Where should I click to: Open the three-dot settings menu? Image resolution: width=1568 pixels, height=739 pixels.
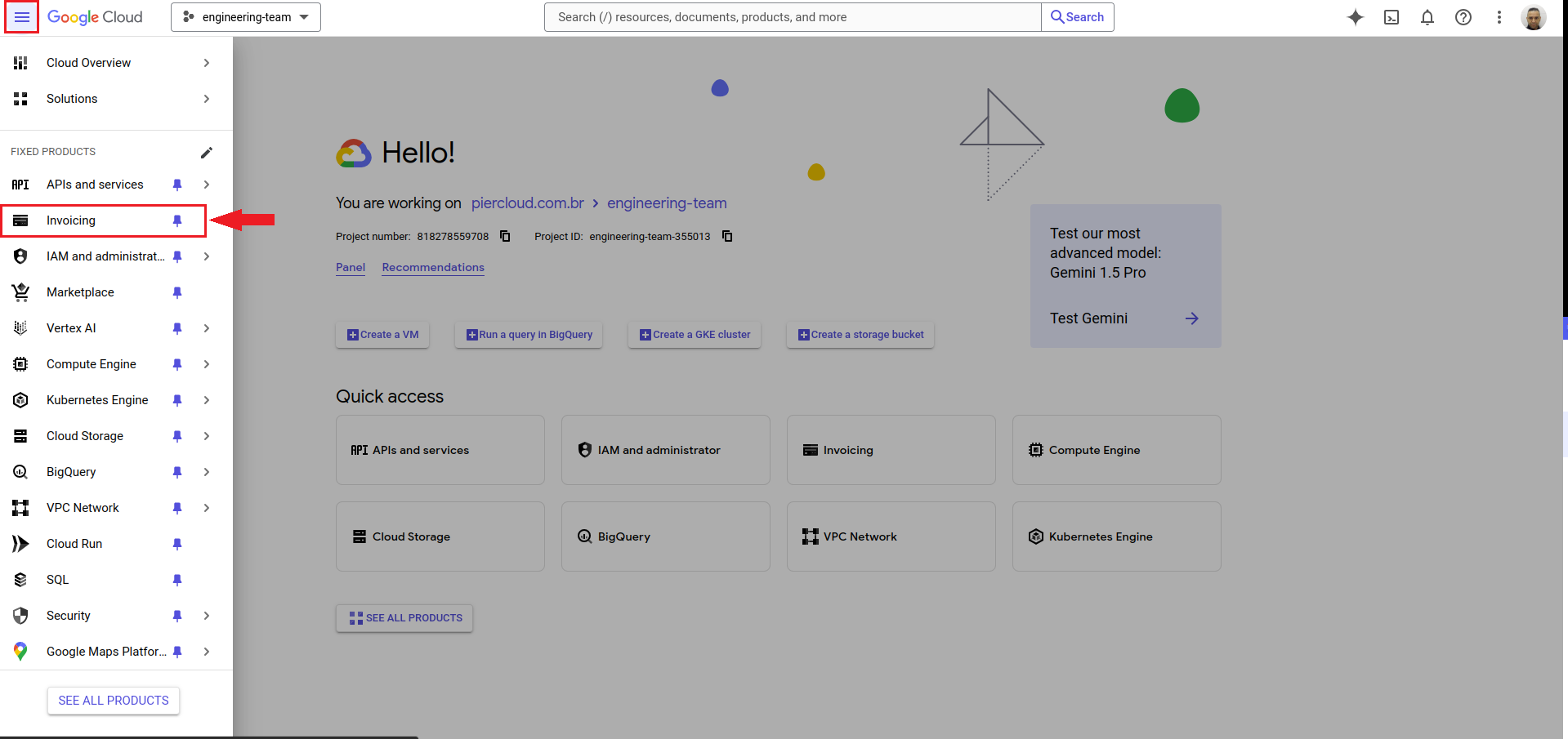click(x=1499, y=17)
